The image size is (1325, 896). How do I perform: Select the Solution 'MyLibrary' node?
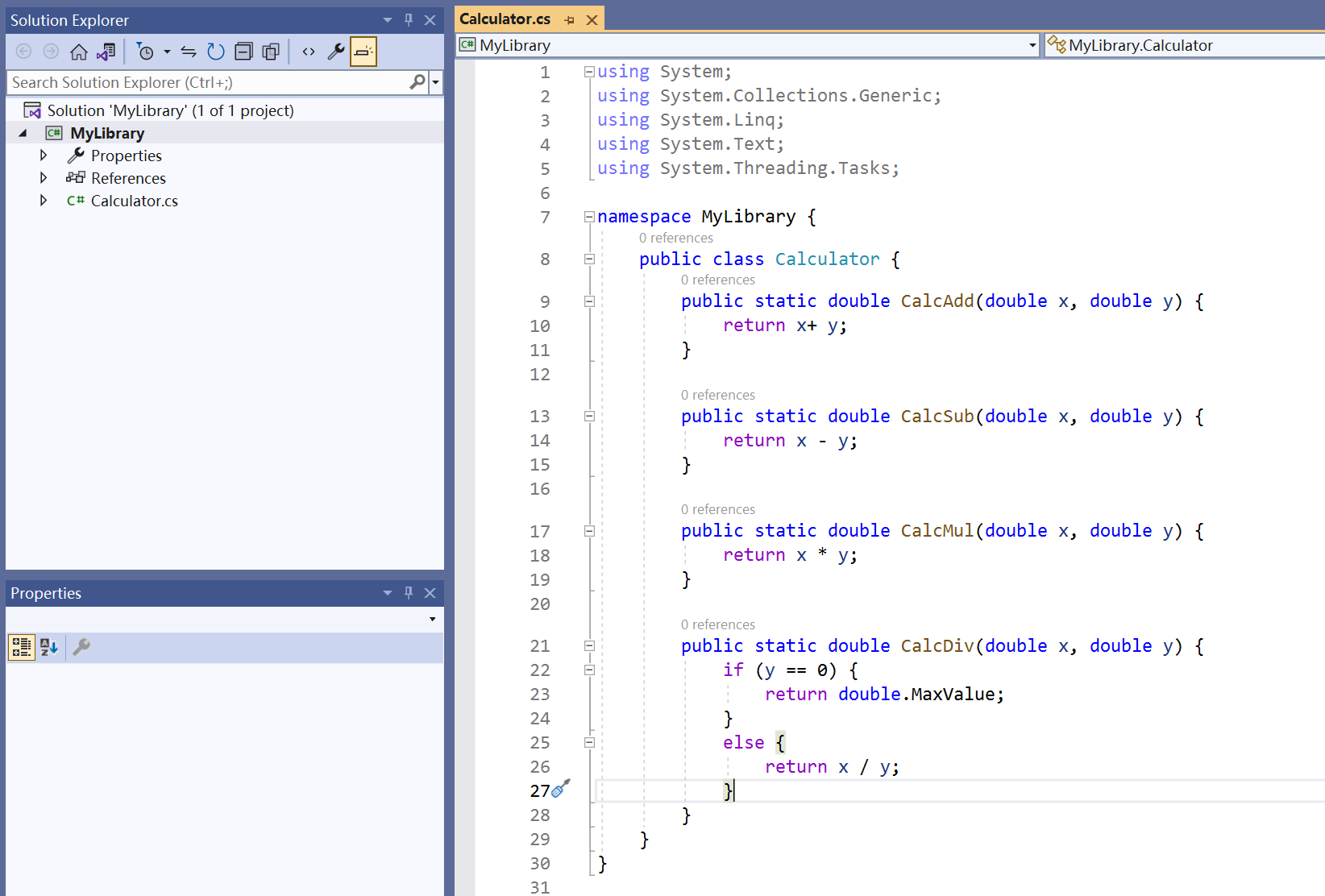[x=170, y=110]
